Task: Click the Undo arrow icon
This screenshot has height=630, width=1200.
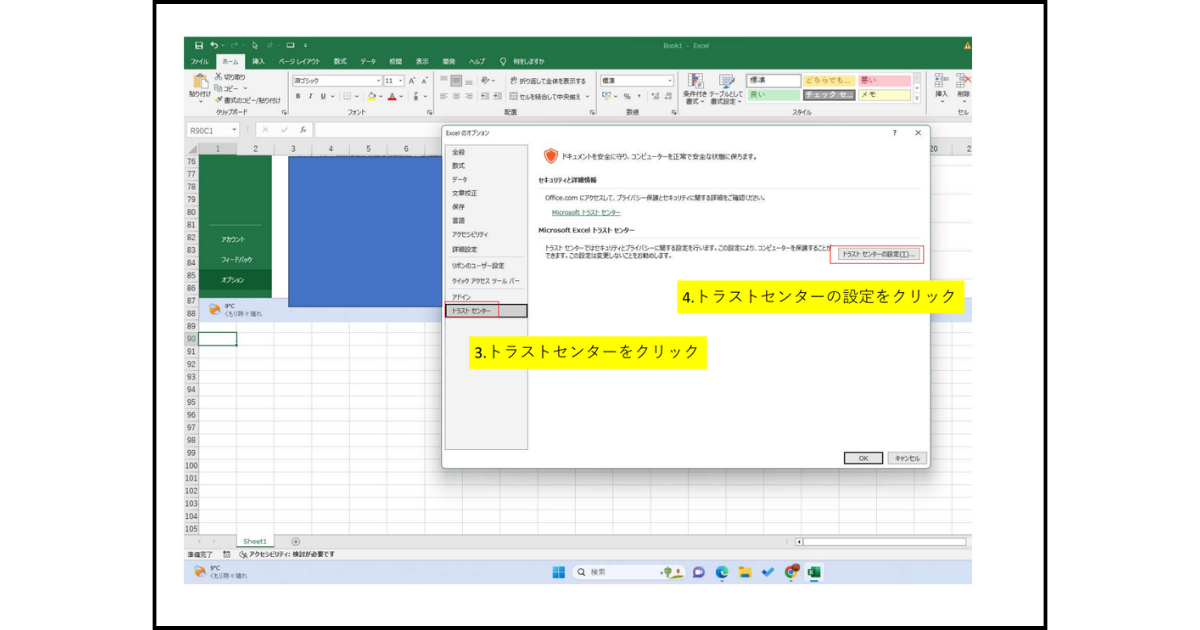Action: pyautogui.click(x=214, y=45)
